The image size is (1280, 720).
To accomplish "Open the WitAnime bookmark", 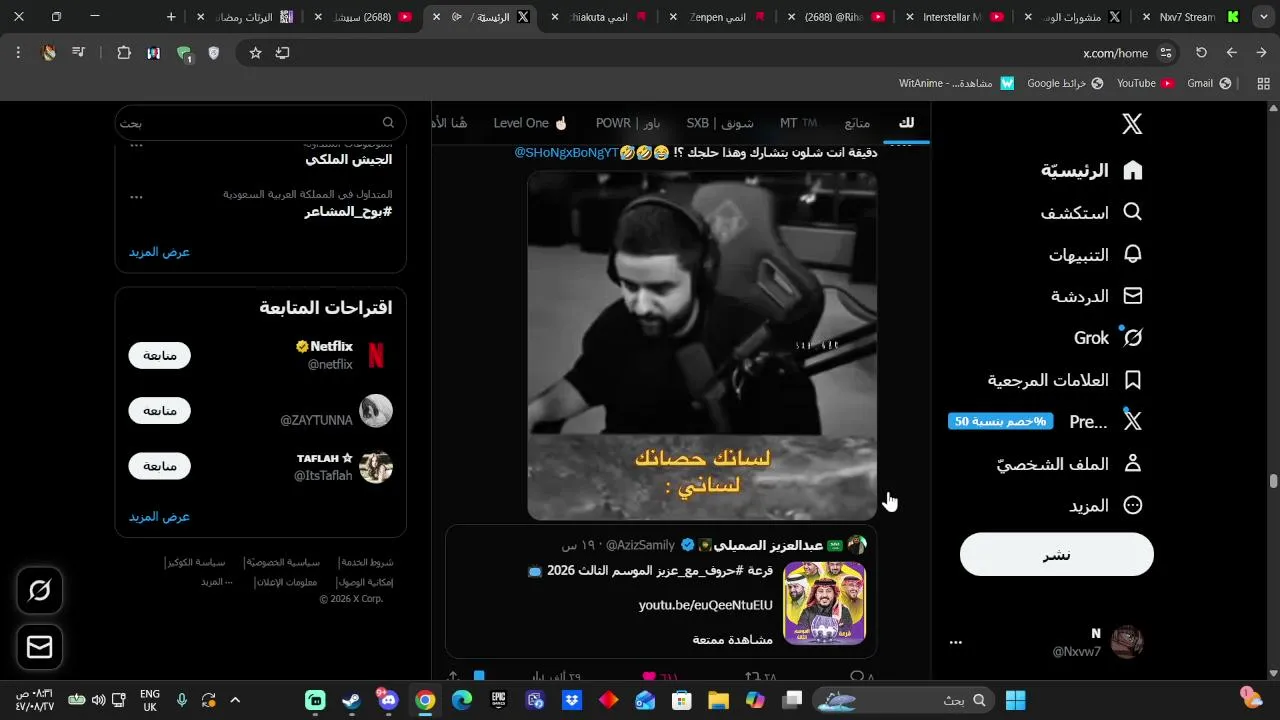I will pos(956,83).
